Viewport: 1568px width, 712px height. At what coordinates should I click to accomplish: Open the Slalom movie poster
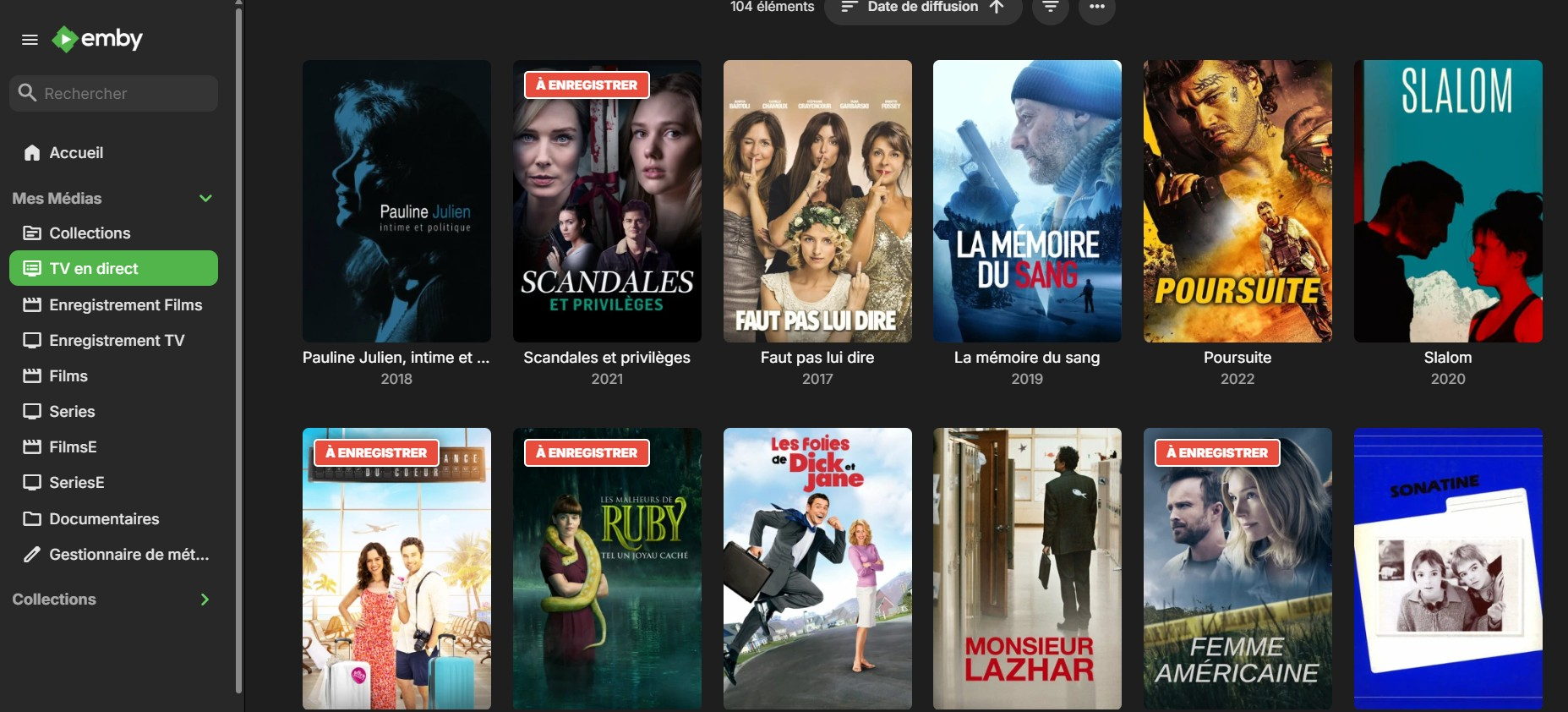1448,201
